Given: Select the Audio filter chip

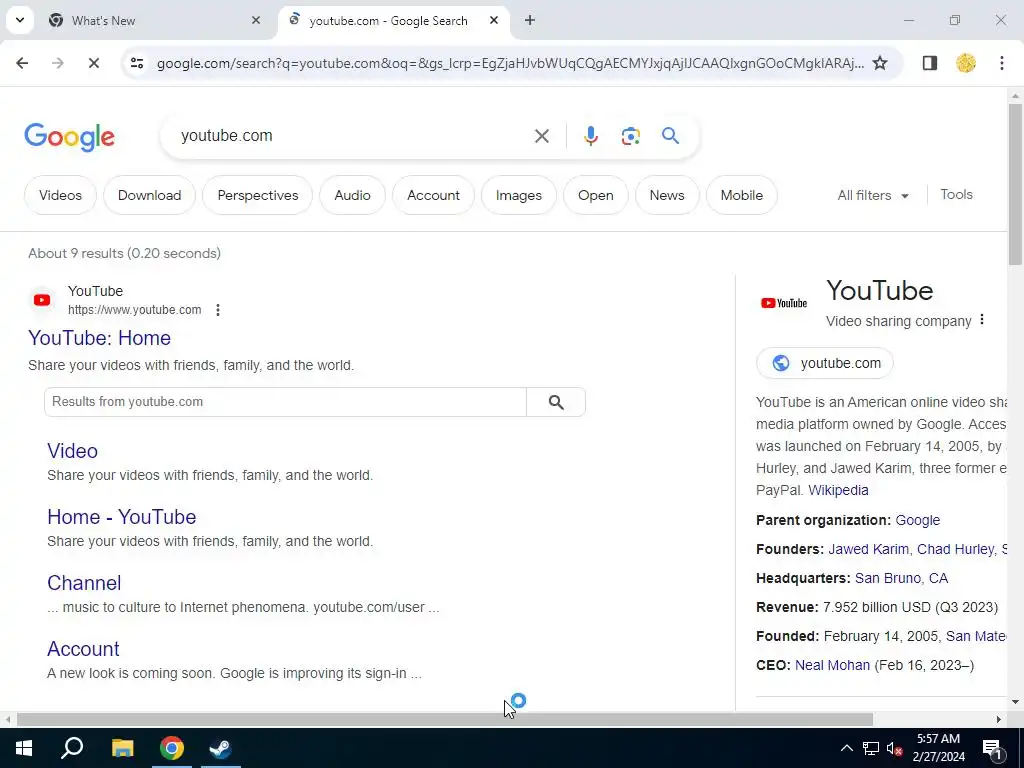Looking at the screenshot, I should 353,195.
